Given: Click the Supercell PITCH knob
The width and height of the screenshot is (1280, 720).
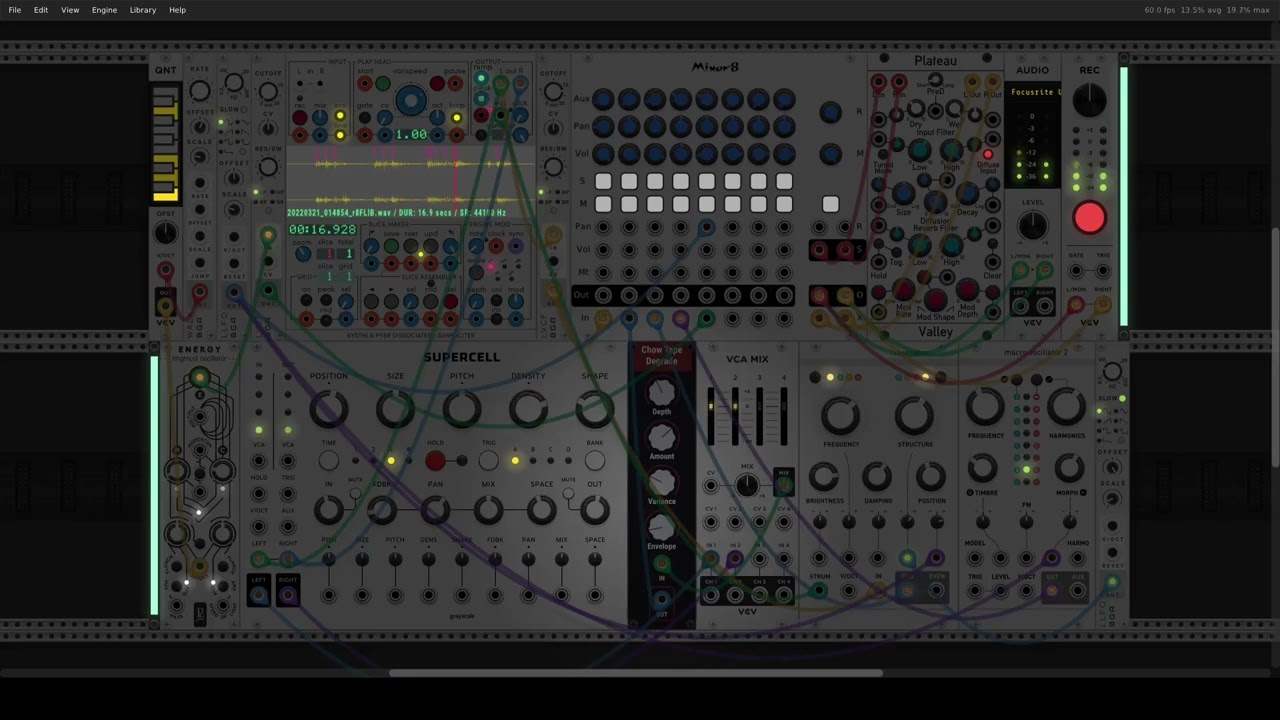Looking at the screenshot, I should pos(461,409).
